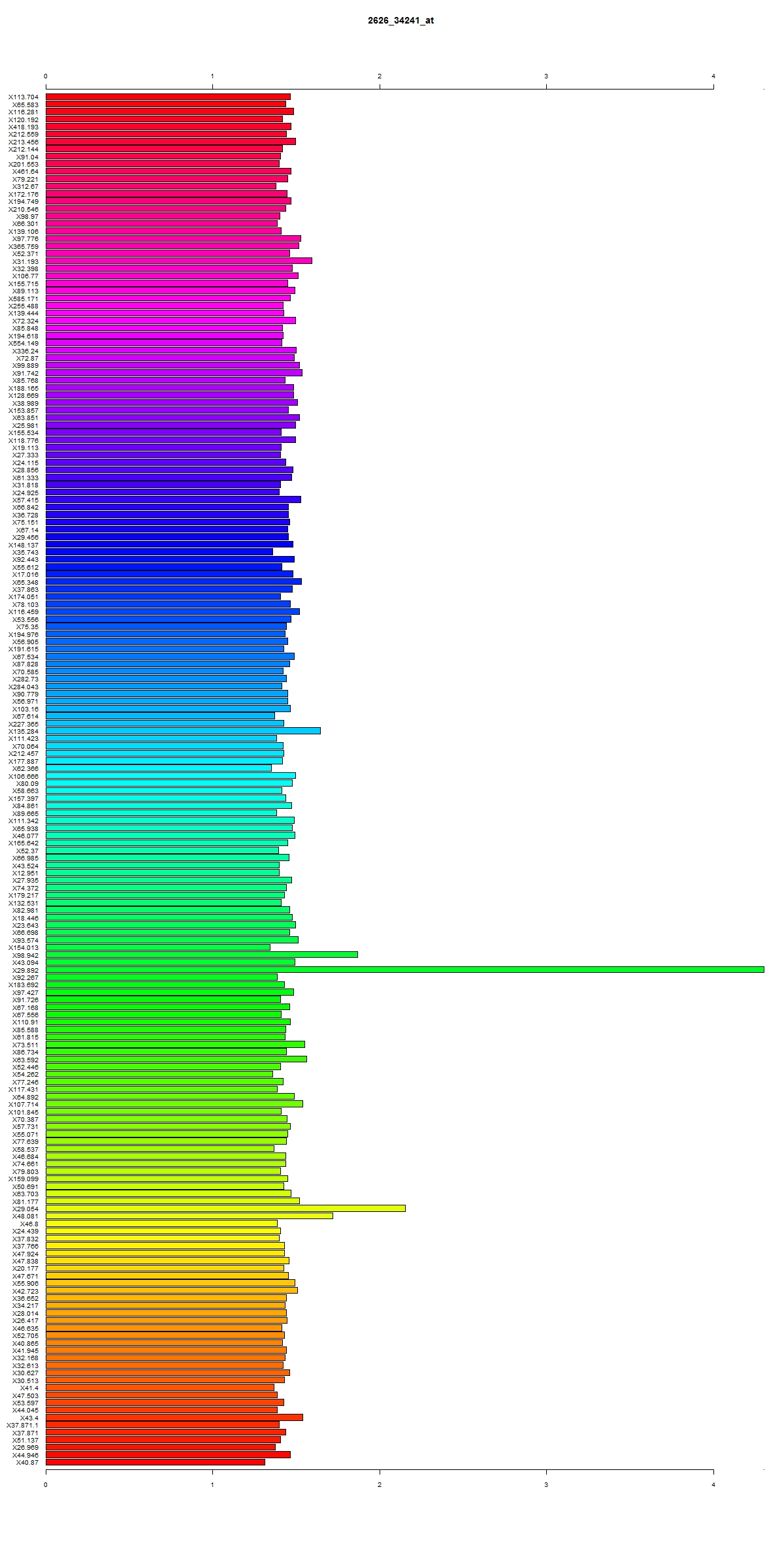Screen dimensions: 784x1568
Task: Click the X183.692 sample label
Action: pyautogui.click(x=24, y=985)
